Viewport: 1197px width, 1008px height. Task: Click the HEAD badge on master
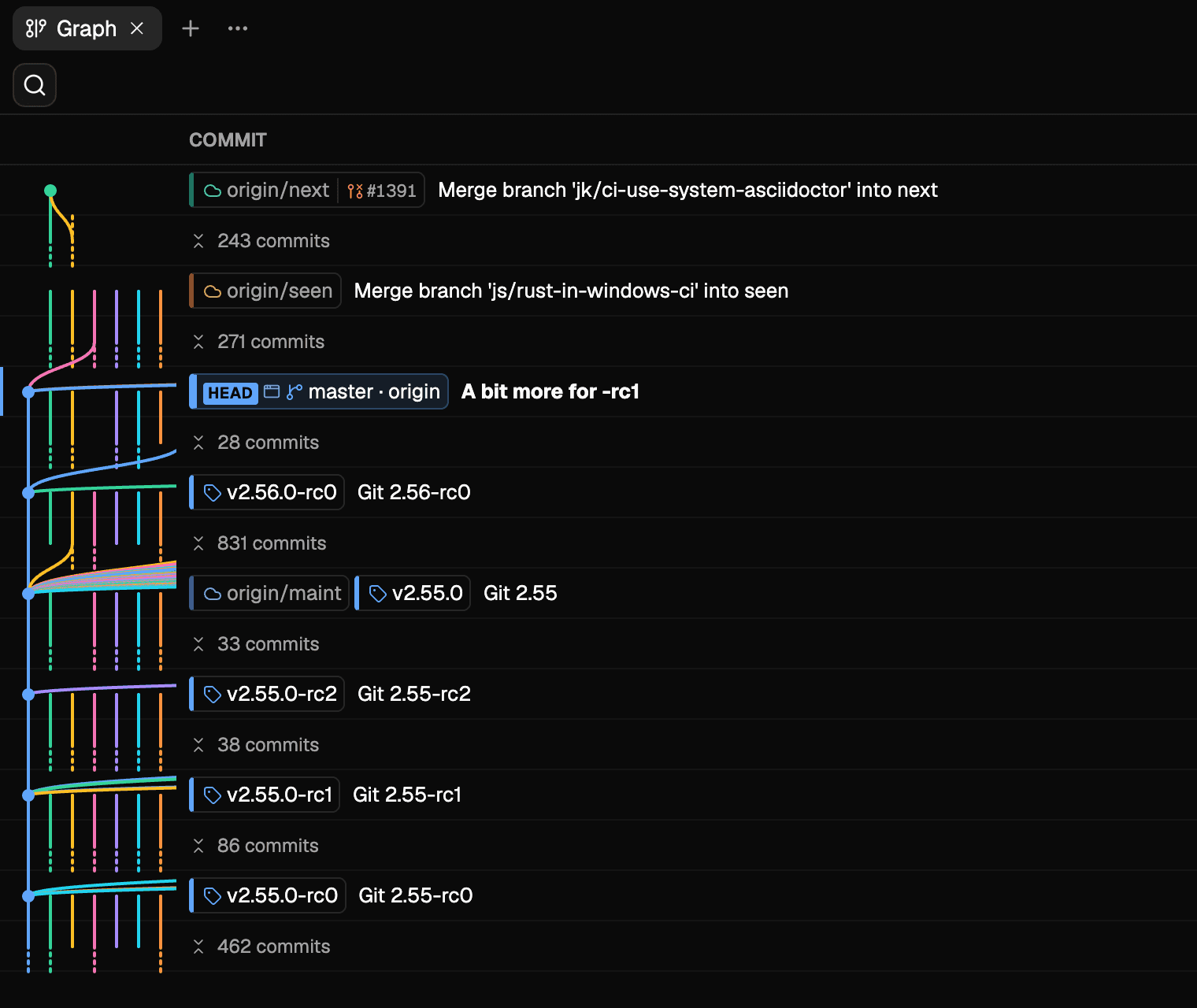(230, 392)
